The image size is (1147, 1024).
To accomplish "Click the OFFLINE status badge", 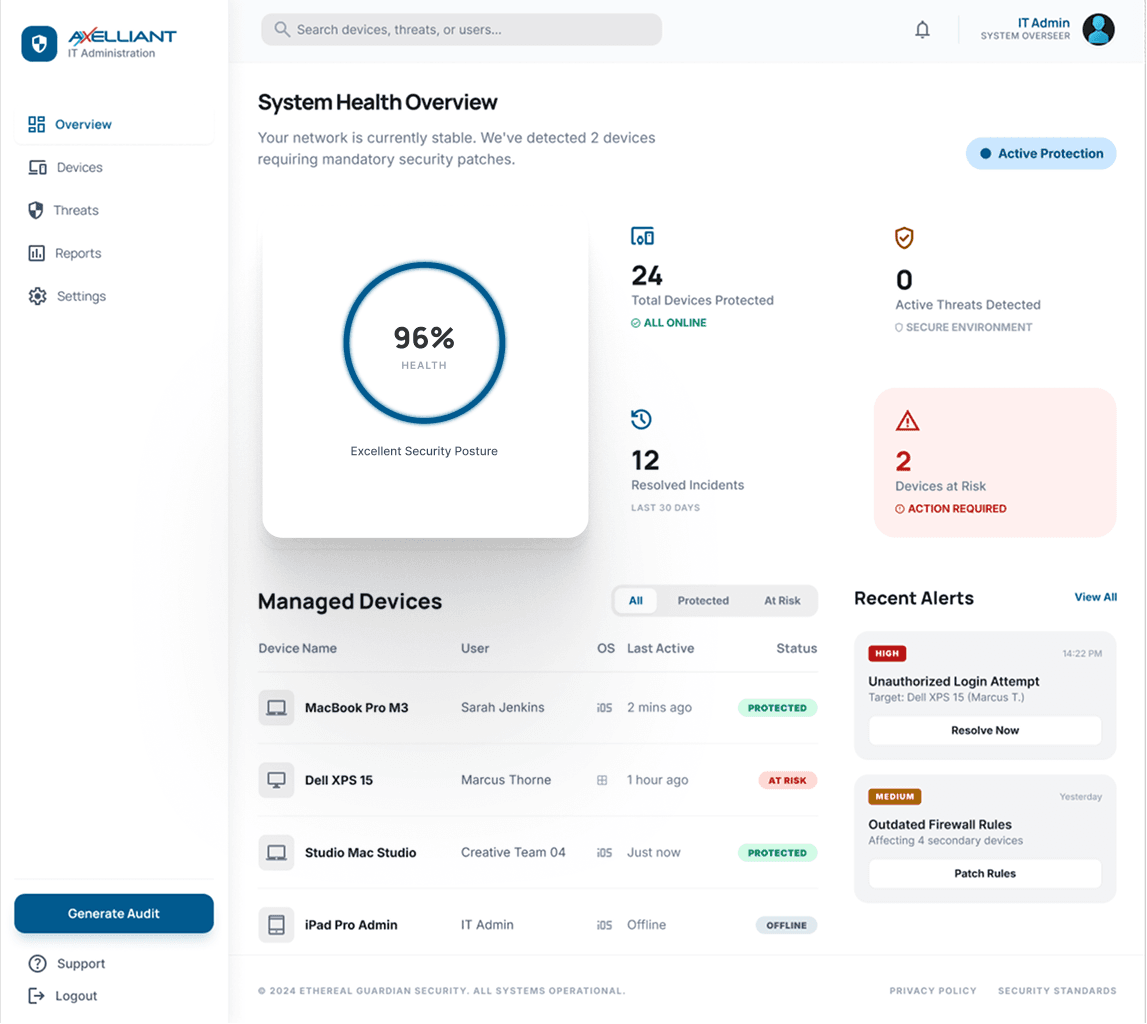I will point(786,925).
